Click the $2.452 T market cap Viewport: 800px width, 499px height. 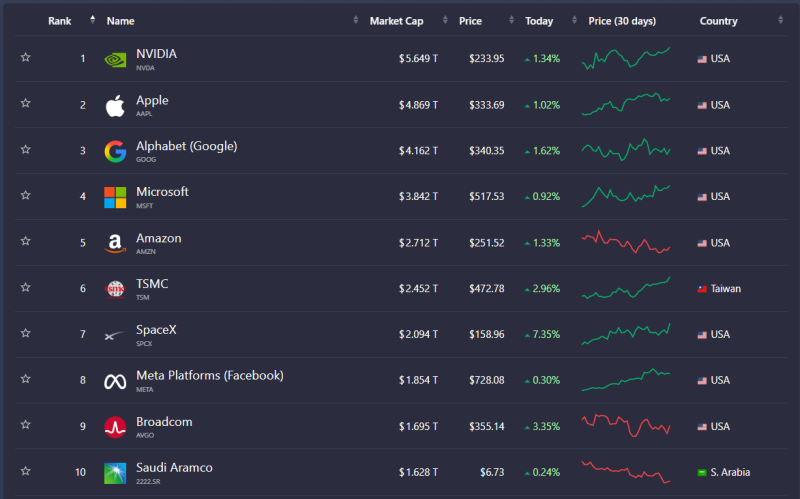click(x=418, y=289)
